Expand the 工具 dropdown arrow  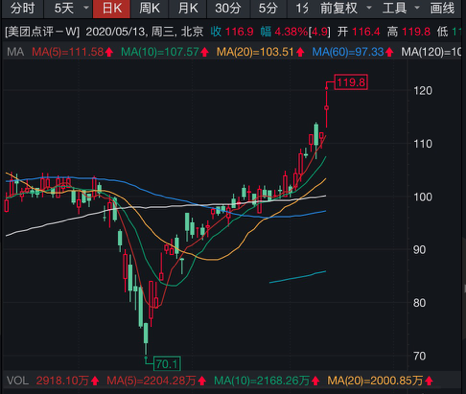[417, 8]
